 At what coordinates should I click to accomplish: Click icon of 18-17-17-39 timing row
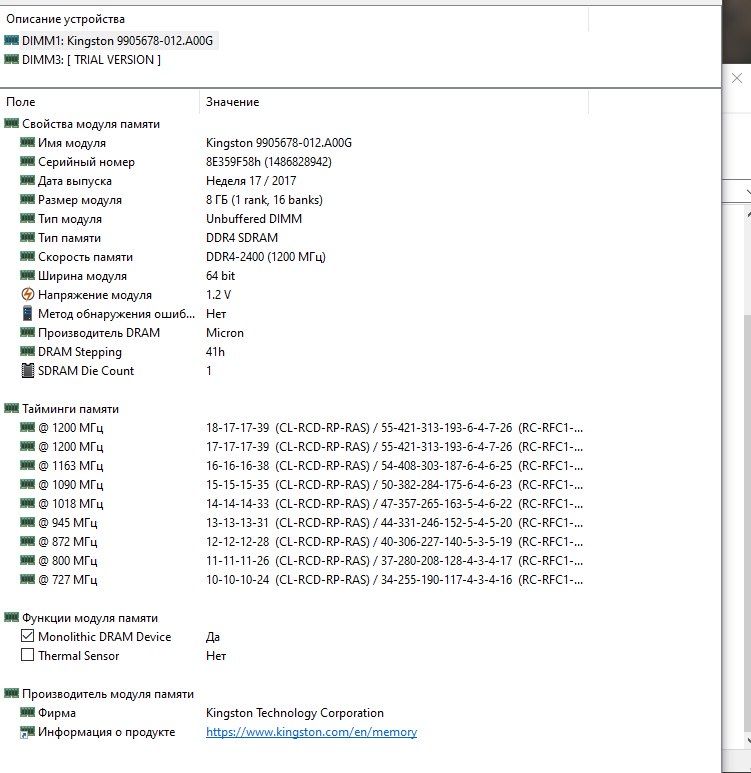[x=28, y=427]
